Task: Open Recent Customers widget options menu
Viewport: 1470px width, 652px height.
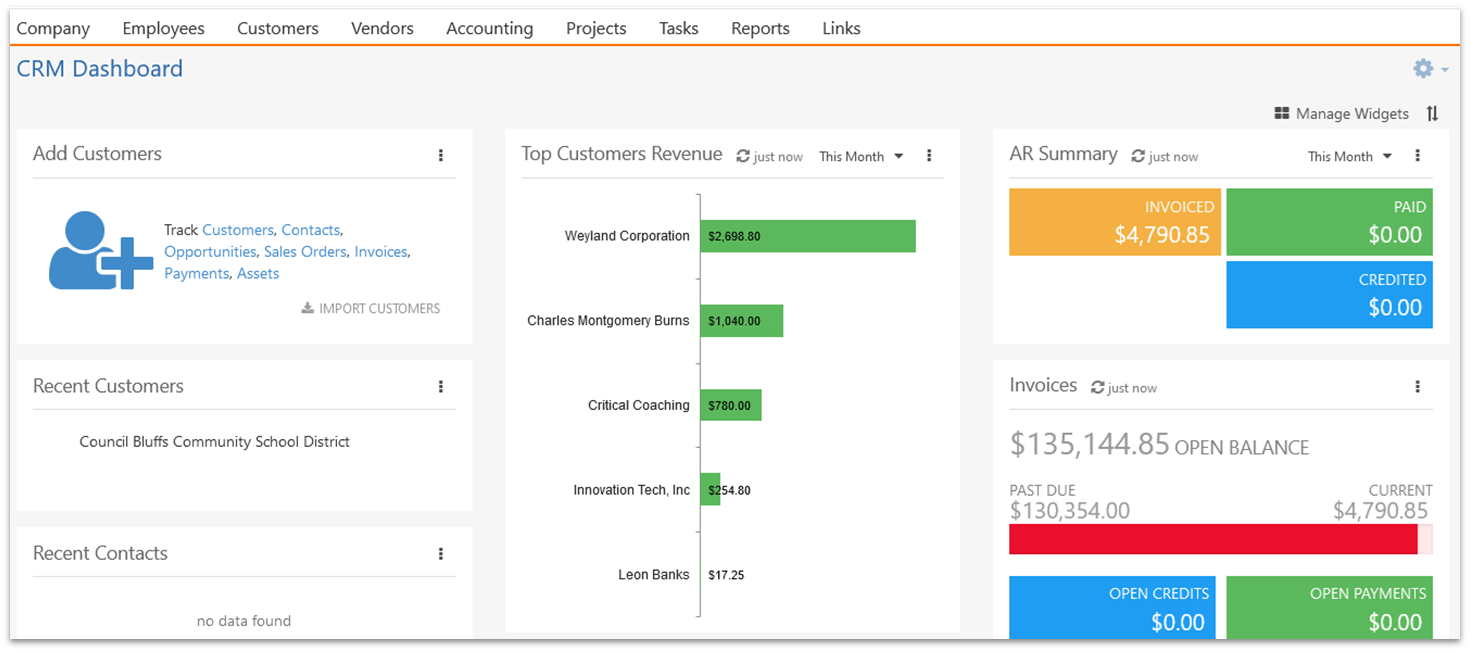Action: 441,387
